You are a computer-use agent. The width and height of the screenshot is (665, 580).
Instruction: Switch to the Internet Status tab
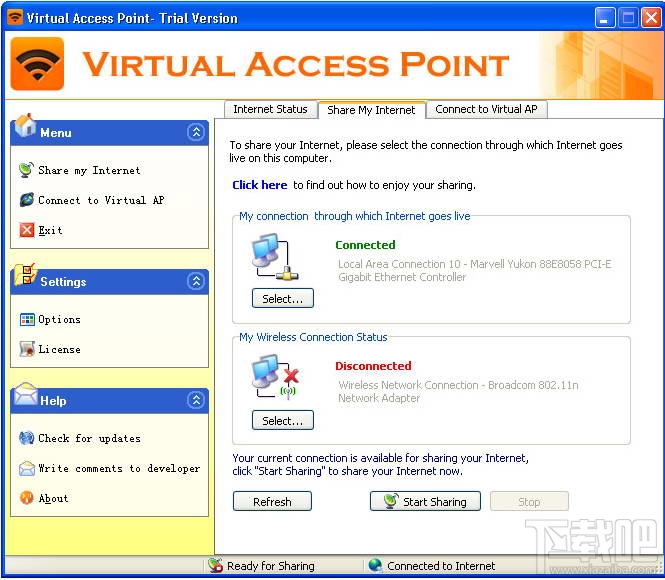click(271, 109)
